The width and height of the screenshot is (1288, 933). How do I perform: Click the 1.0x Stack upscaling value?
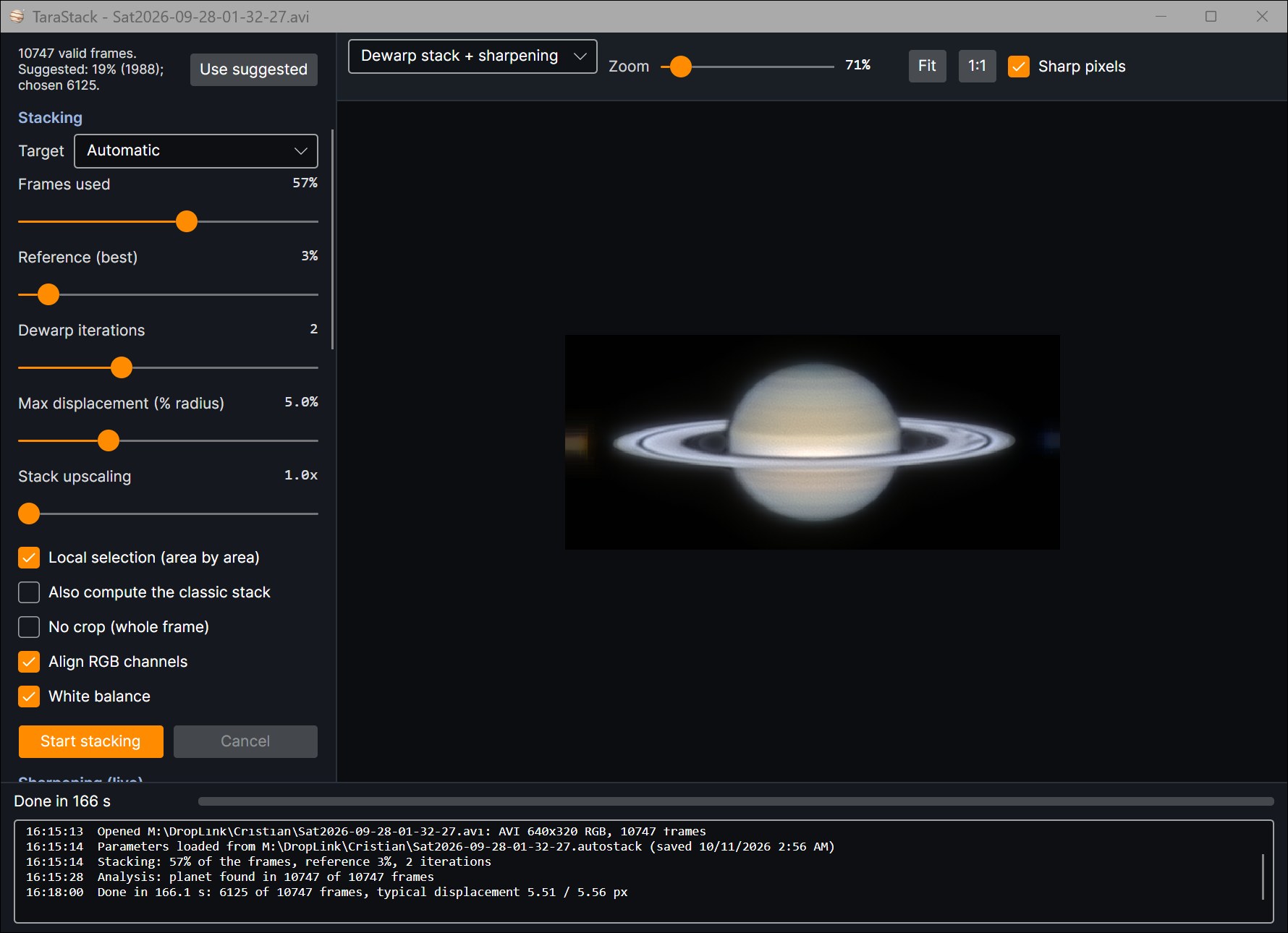[x=301, y=475]
